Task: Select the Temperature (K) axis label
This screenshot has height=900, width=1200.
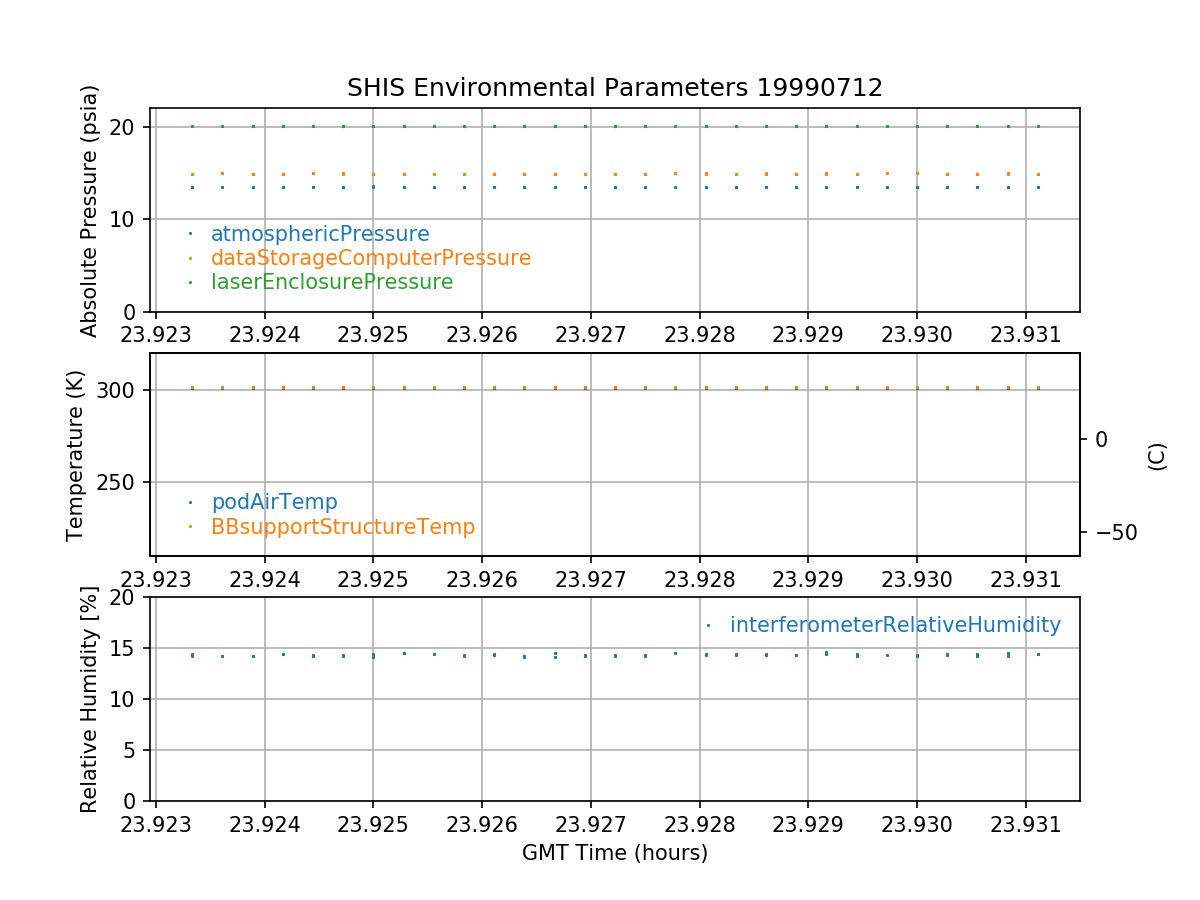Action: [77, 455]
